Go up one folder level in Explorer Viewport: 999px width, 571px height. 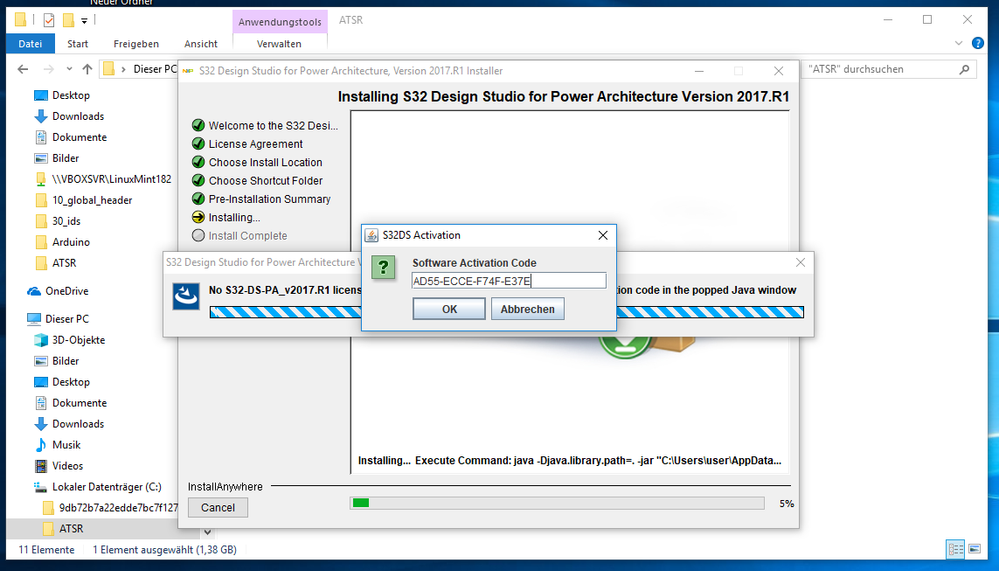pos(87,69)
